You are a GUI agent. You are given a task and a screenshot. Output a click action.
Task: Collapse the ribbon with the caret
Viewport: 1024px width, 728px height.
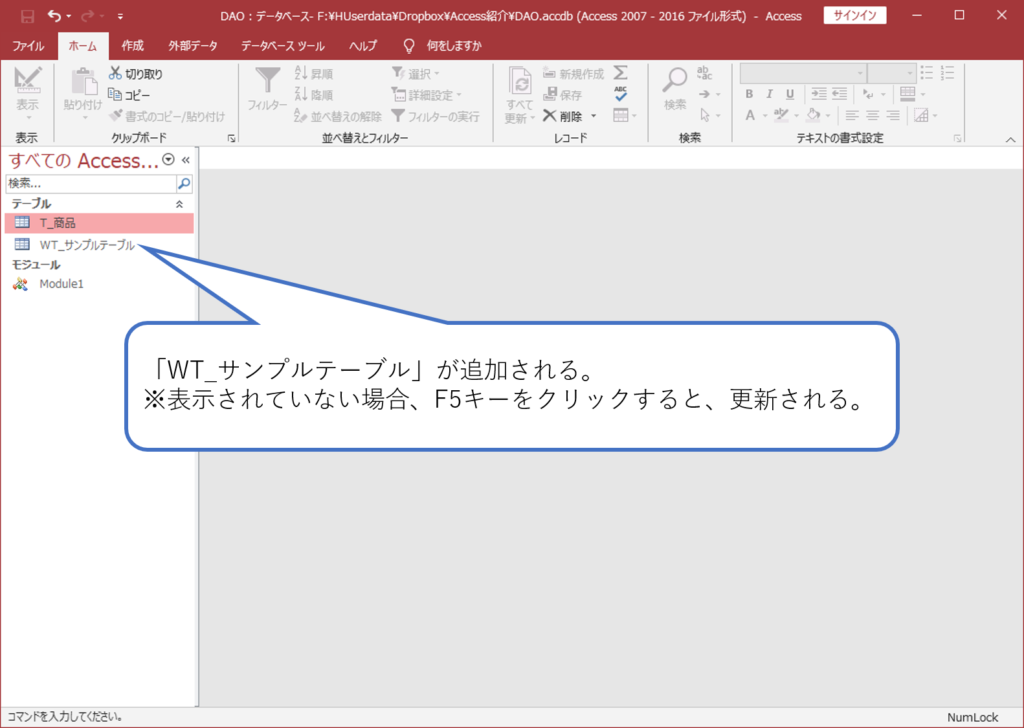point(1010,139)
